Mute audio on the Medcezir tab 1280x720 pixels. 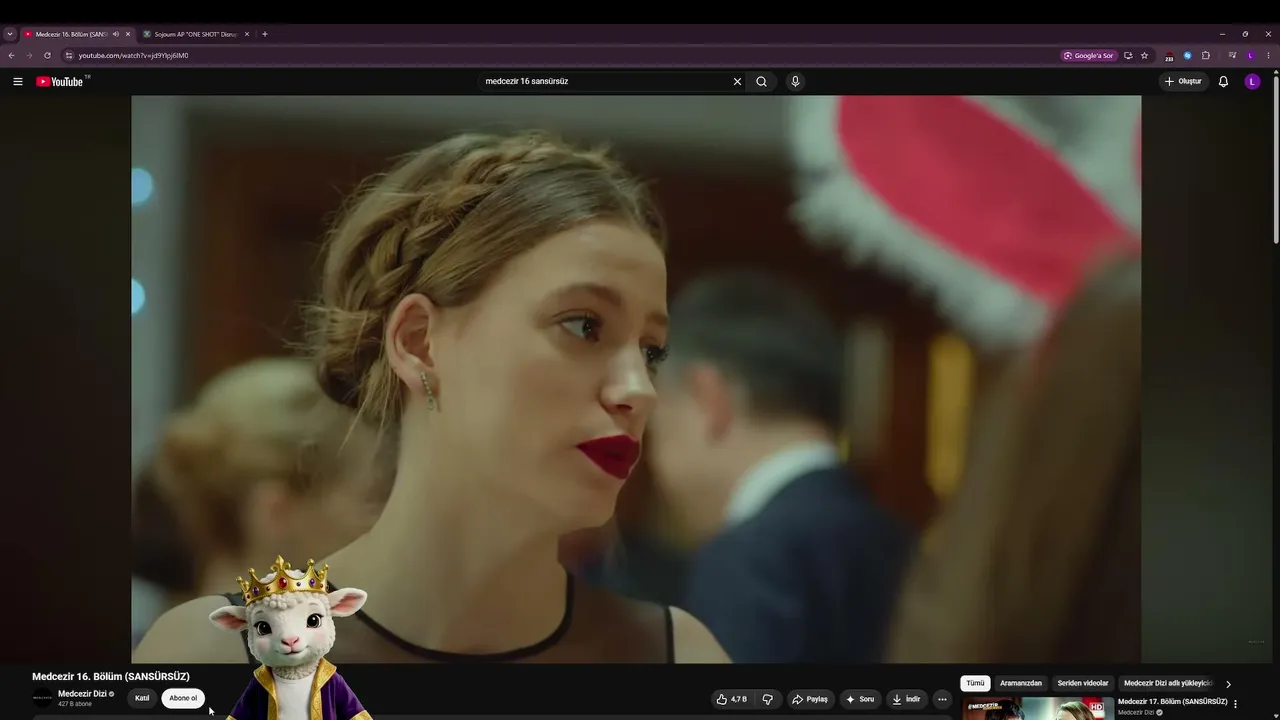point(115,34)
